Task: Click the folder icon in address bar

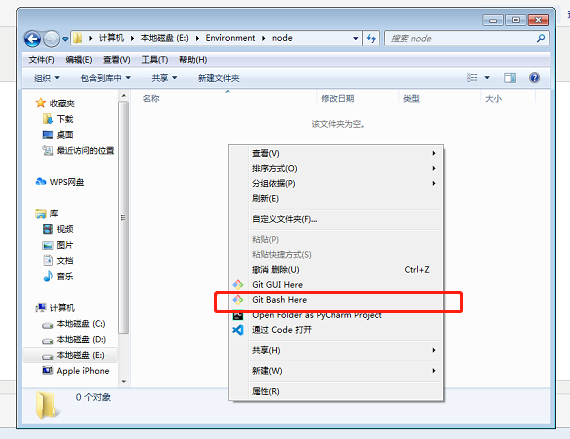Action: pyautogui.click(x=77, y=38)
